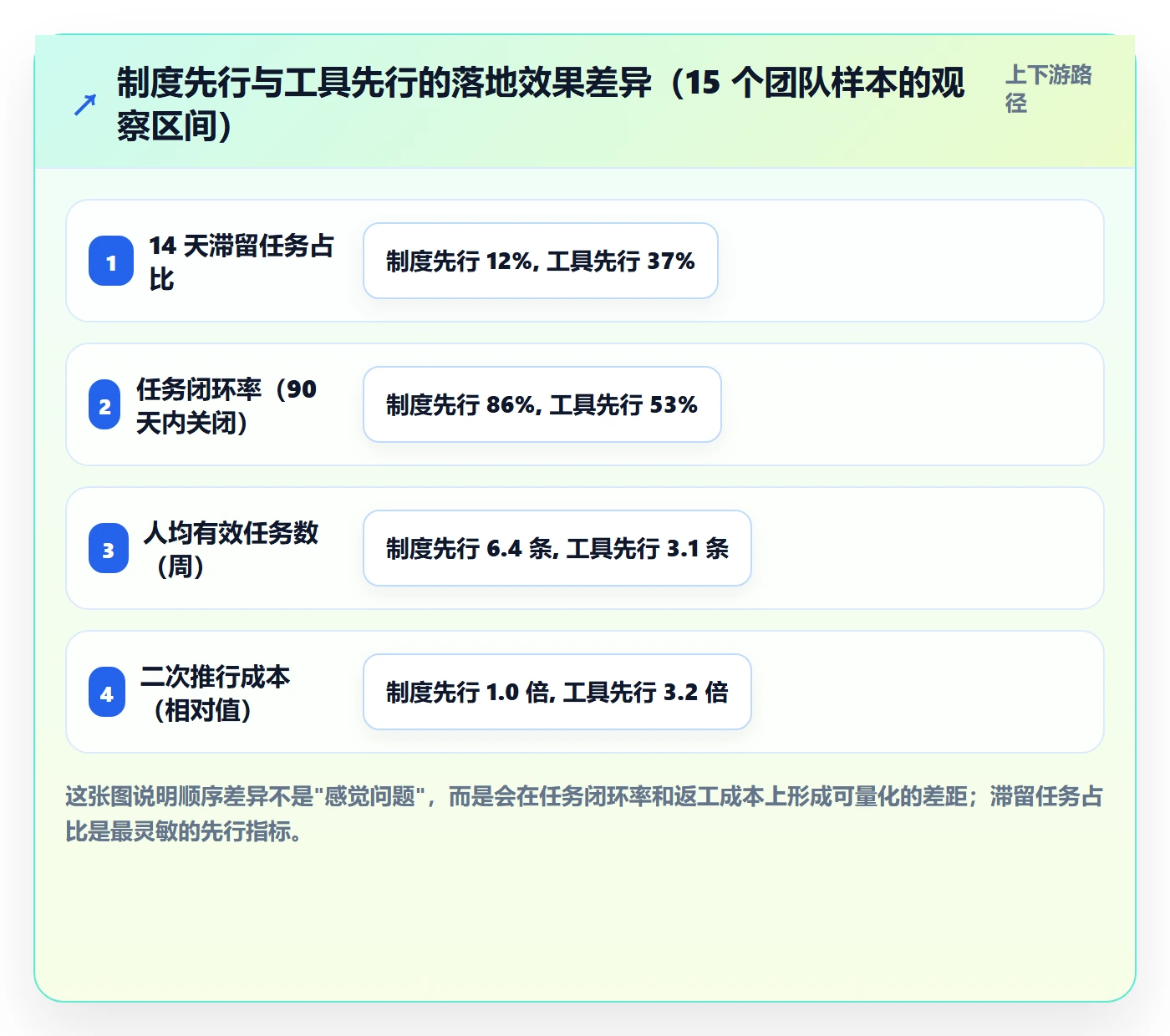This screenshot has width=1170, height=1036.
Task: Select the 制度先行 1.0 倍, 工具先行 3.2 倍 box
Action: point(557,692)
